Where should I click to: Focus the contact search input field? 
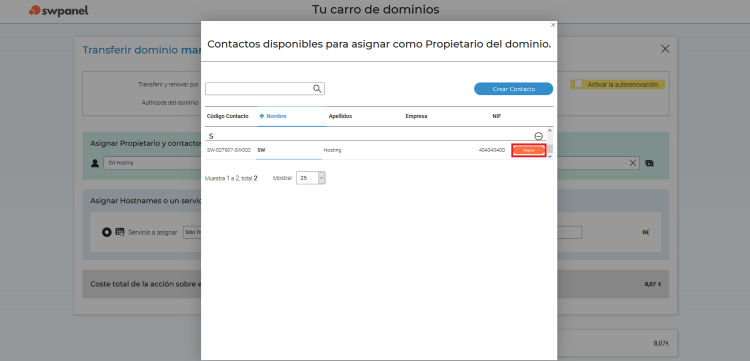pyautogui.click(x=259, y=88)
